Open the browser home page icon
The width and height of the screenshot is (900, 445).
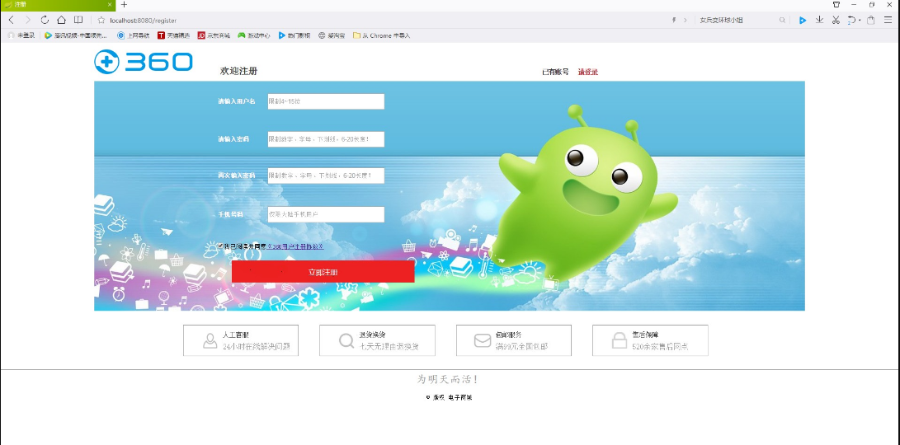pyautogui.click(x=61, y=20)
